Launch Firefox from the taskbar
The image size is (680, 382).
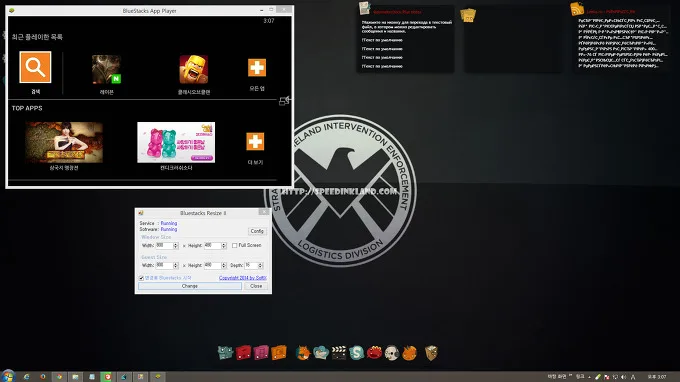pyautogui.click(x=42, y=377)
